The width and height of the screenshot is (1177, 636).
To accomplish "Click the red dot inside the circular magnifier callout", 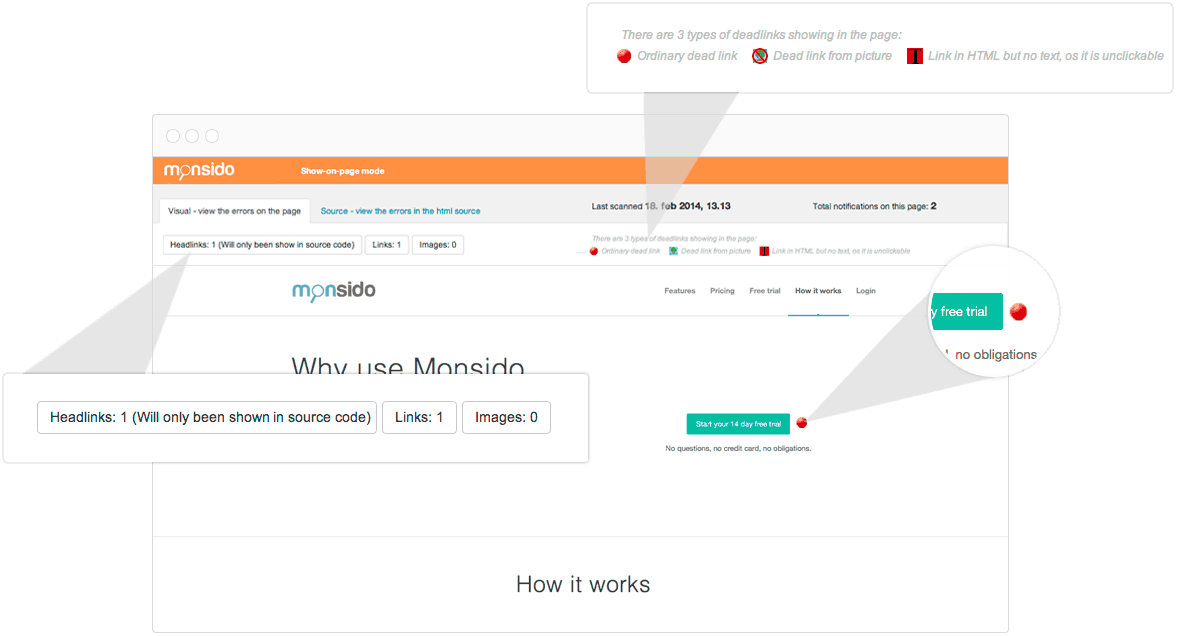I will click(x=1019, y=312).
